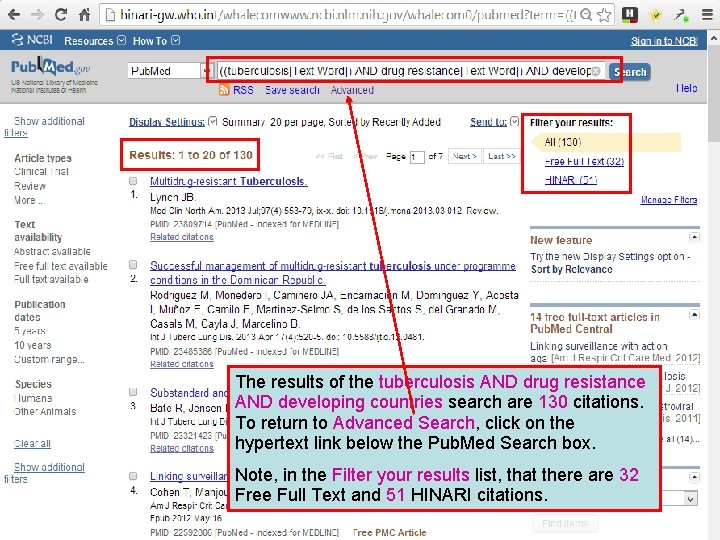Viewport: 720px width, 540px height.
Task: Click the yellow star extension icon
Action: [656, 15]
